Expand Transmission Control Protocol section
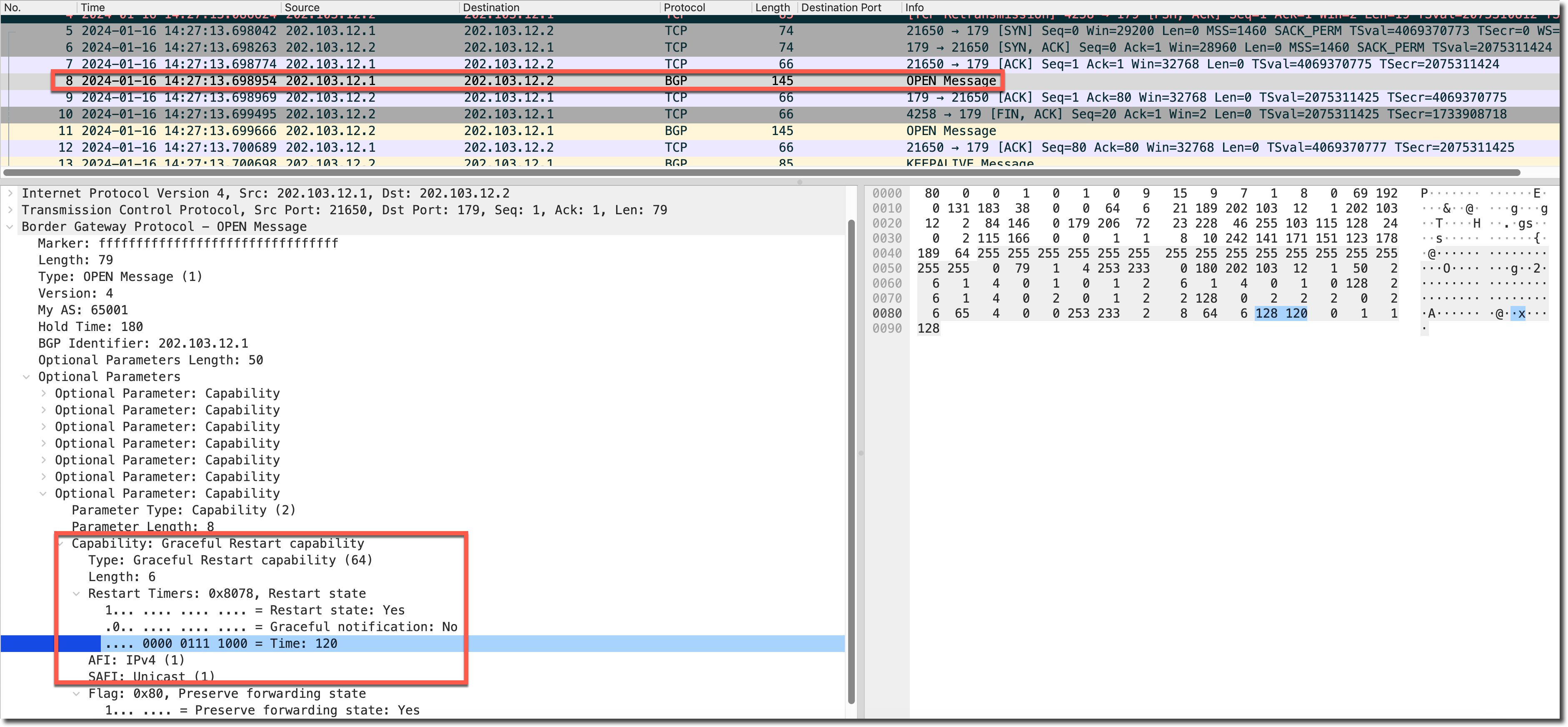The height and width of the screenshot is (727, 1568). tap(10, 210)
